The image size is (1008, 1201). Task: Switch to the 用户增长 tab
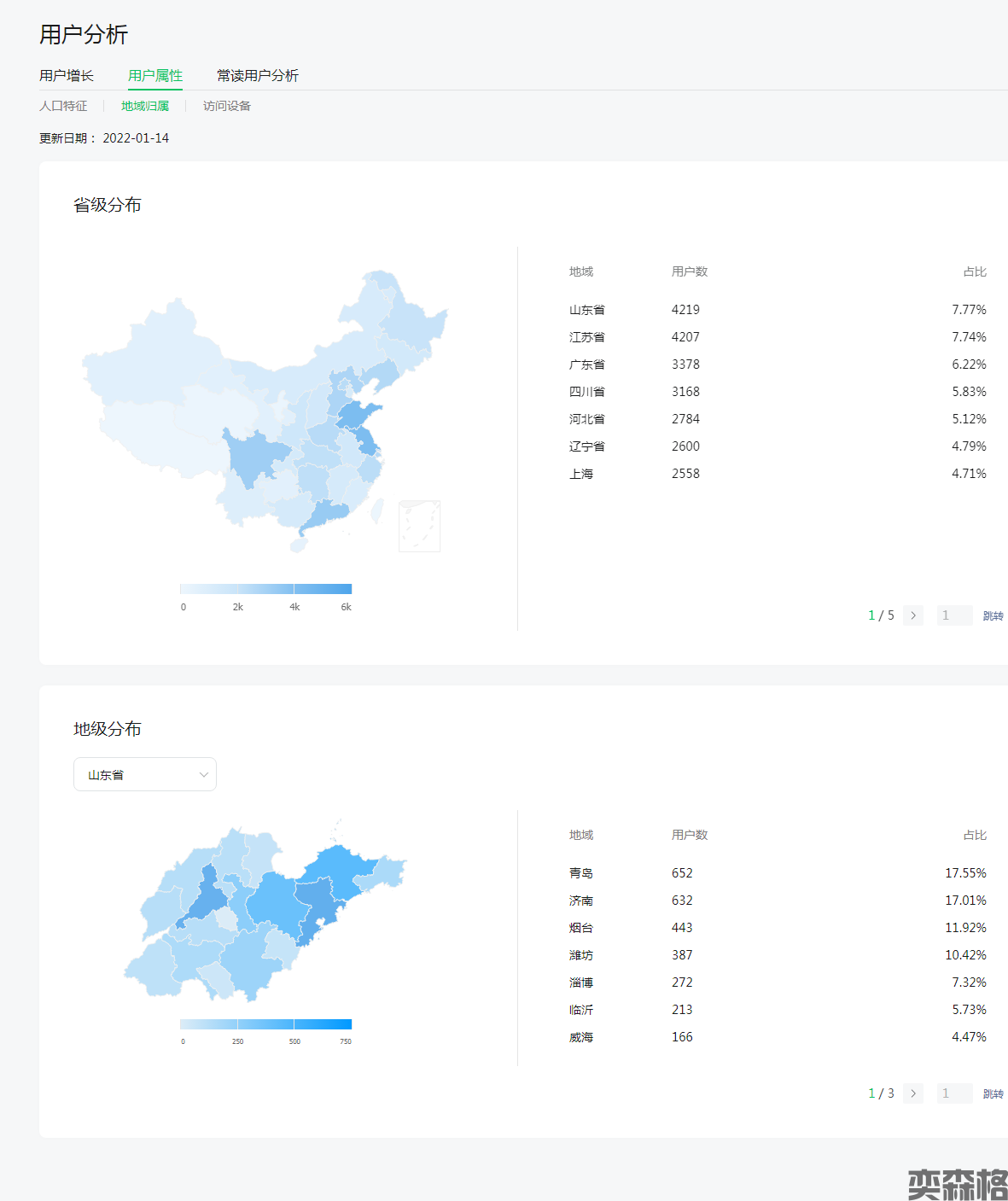[x=67, y=76]
